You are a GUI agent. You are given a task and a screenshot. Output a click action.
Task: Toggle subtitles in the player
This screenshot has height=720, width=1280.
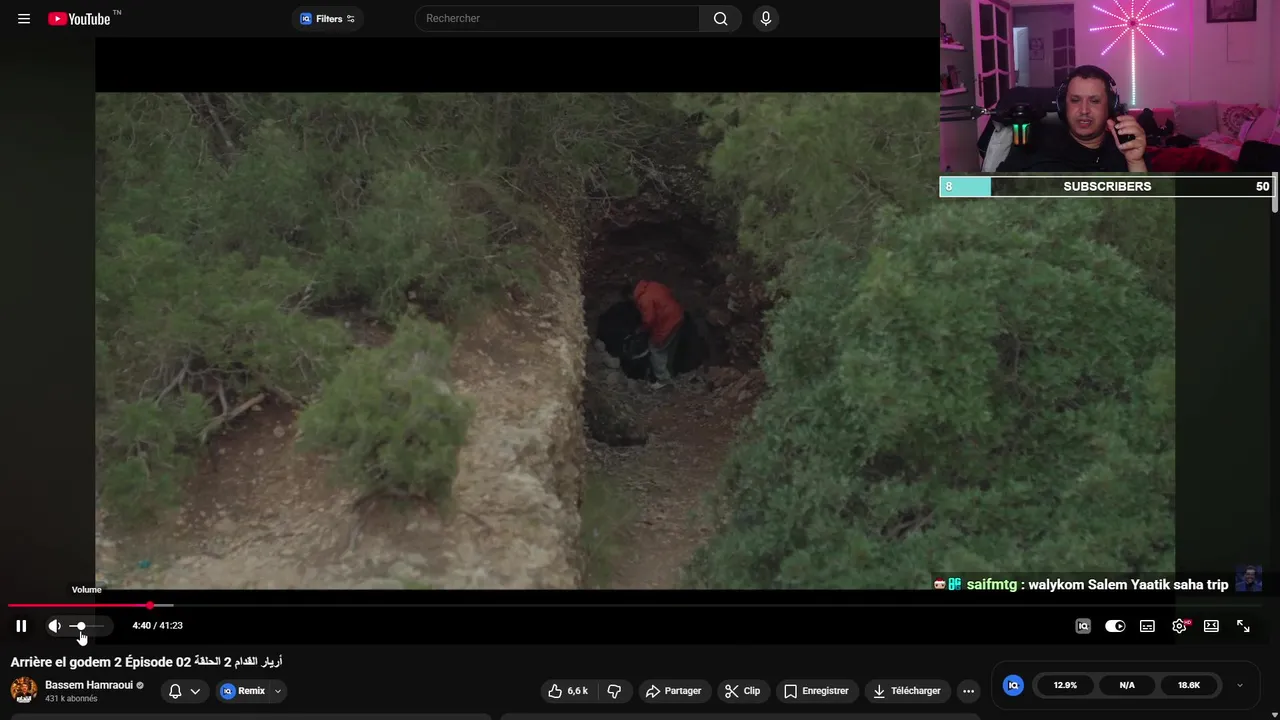click(x=1147, y=626)
